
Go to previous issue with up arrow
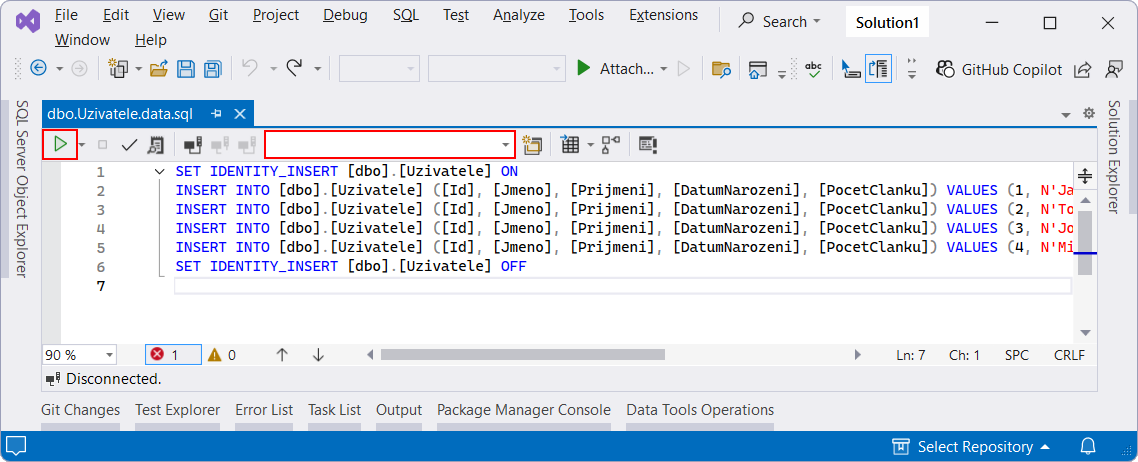click(282, 355)
